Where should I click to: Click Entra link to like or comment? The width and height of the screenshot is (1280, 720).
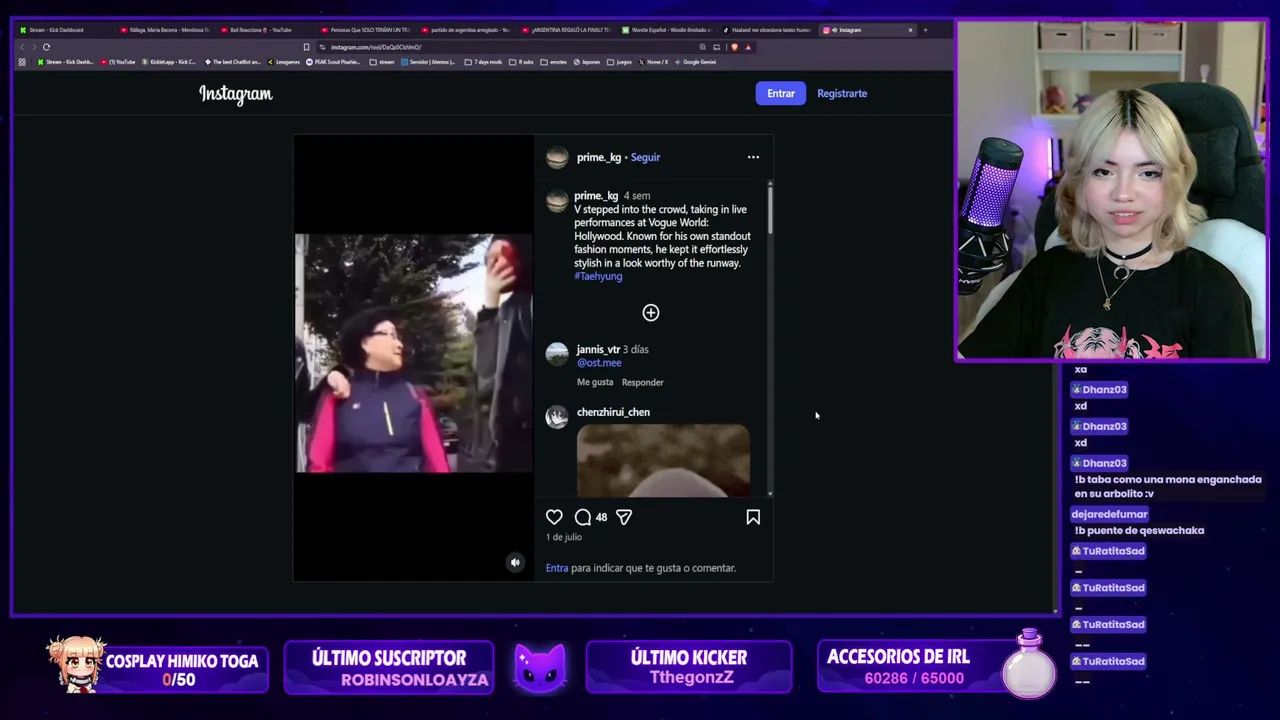click(x=557, y=568)
